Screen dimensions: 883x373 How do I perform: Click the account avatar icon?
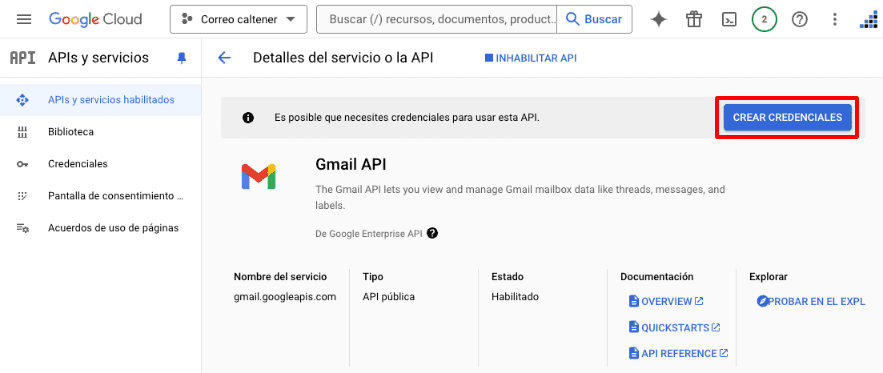pyautogui.click(x=869, y=20)
